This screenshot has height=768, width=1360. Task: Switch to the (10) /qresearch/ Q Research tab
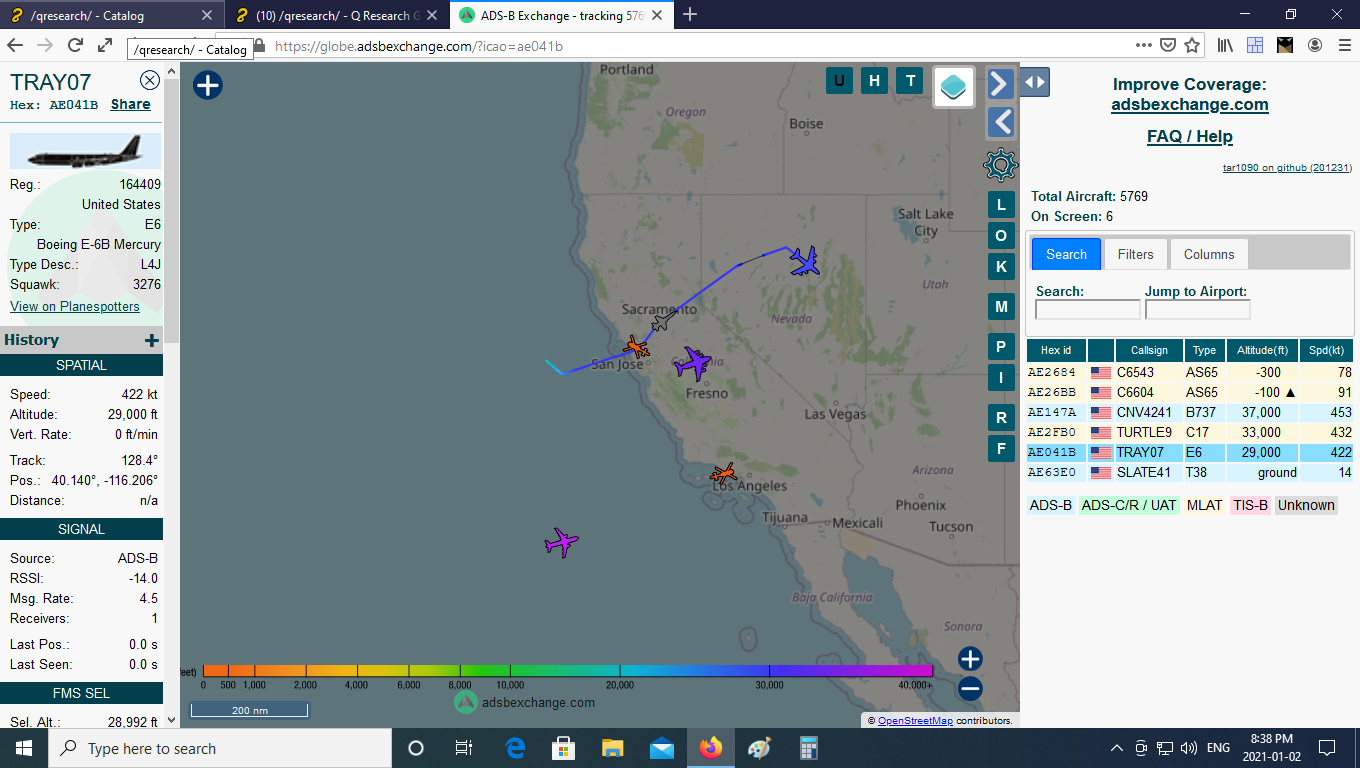pos(336,15)
